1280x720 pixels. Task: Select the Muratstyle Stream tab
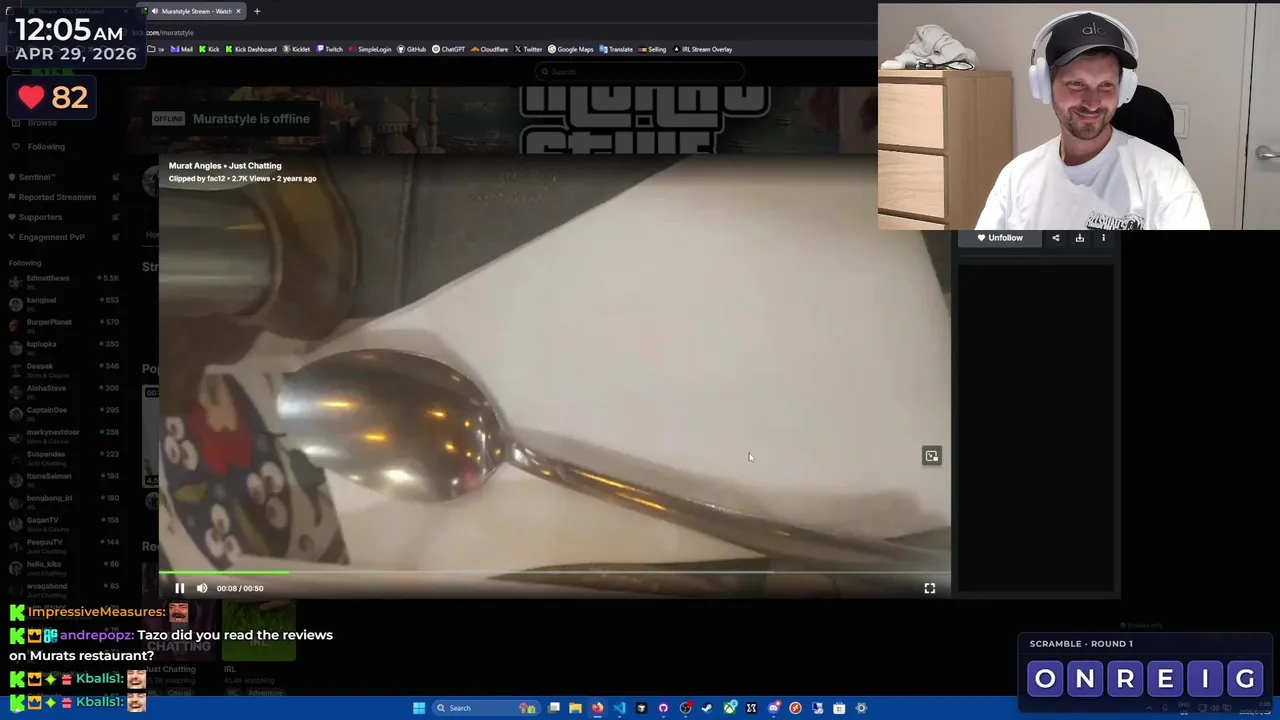point(194,11)
